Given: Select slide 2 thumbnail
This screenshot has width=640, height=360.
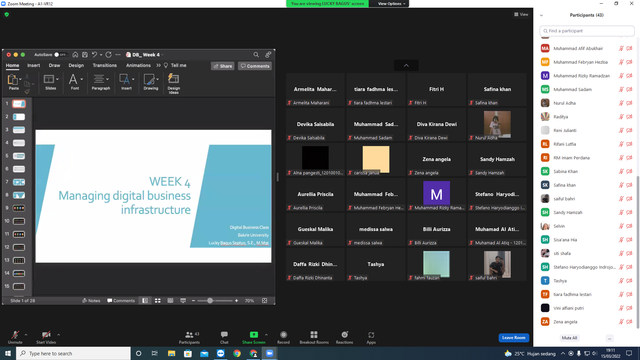Looking at the screenshot, I should (x=19, y=117).
